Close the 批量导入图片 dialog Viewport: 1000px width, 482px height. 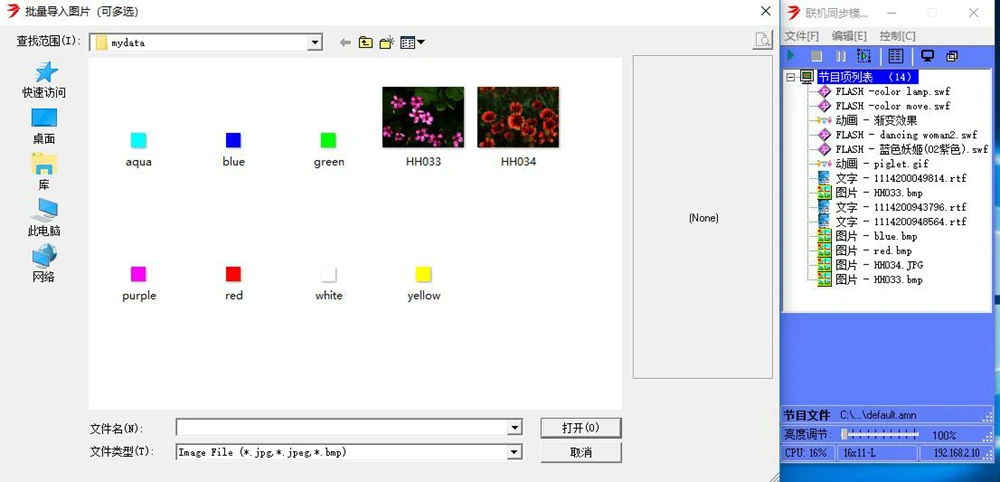tap(766, 11)
